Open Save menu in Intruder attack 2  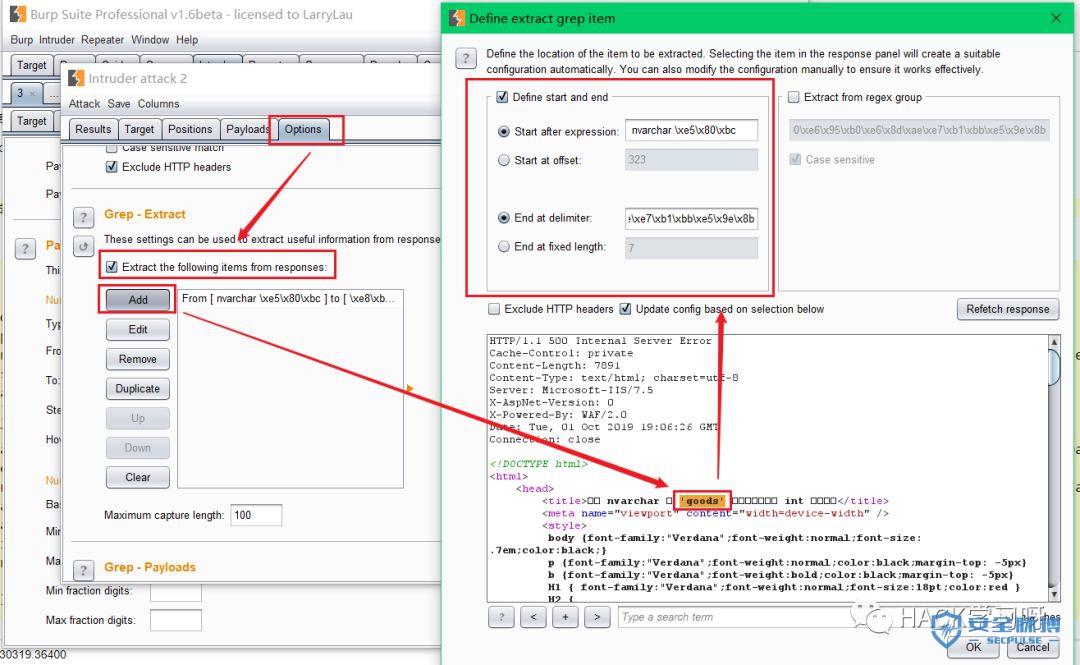(118, 103)
